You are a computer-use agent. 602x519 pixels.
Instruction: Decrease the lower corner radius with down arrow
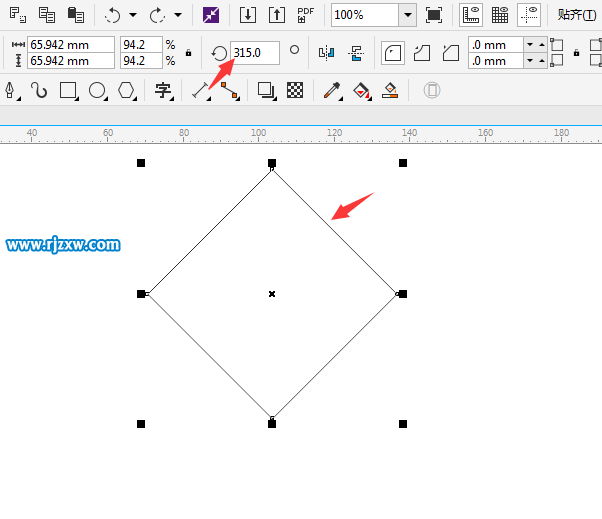pyautogui.click(x=530, y=61)
